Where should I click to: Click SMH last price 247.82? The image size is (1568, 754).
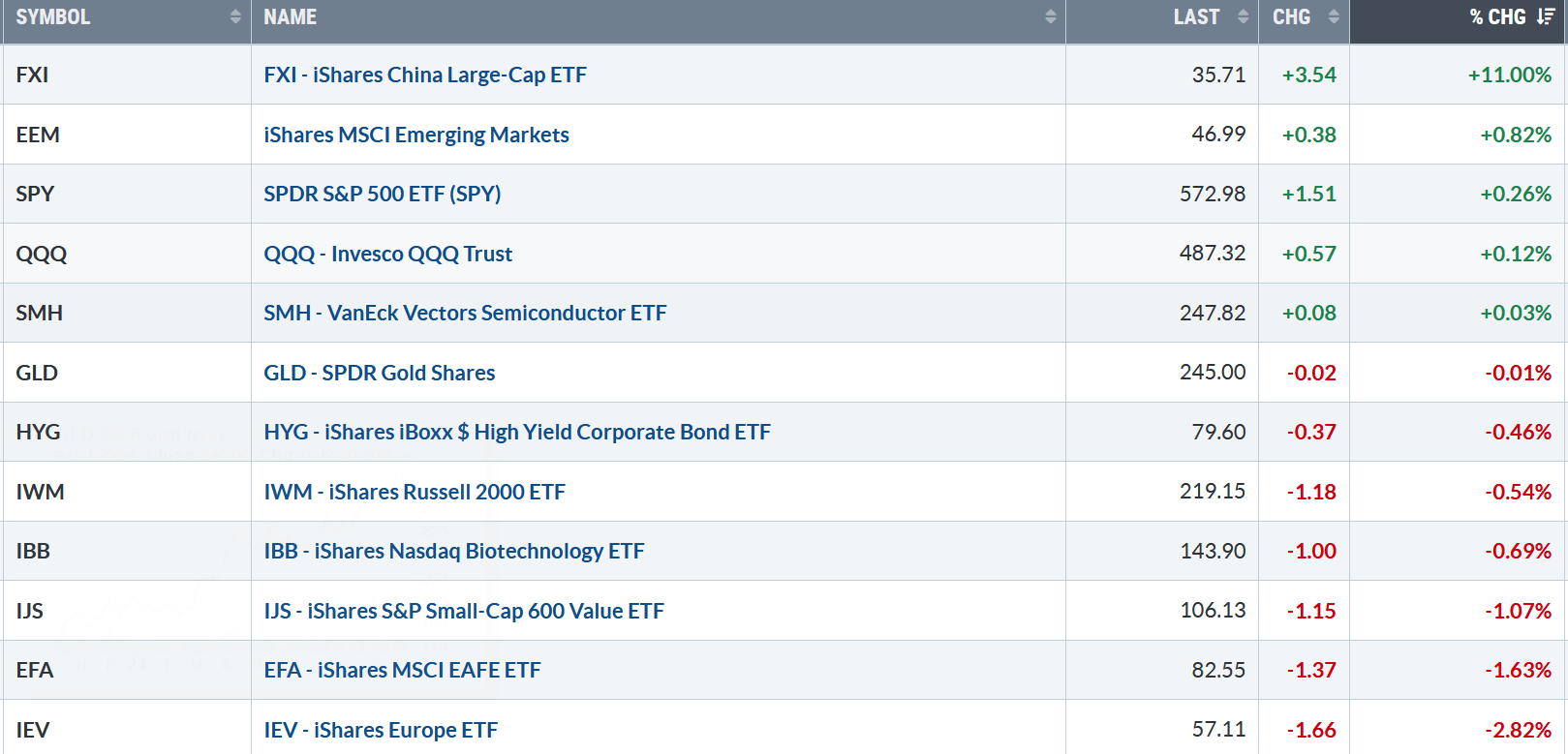coord(1213,313)
